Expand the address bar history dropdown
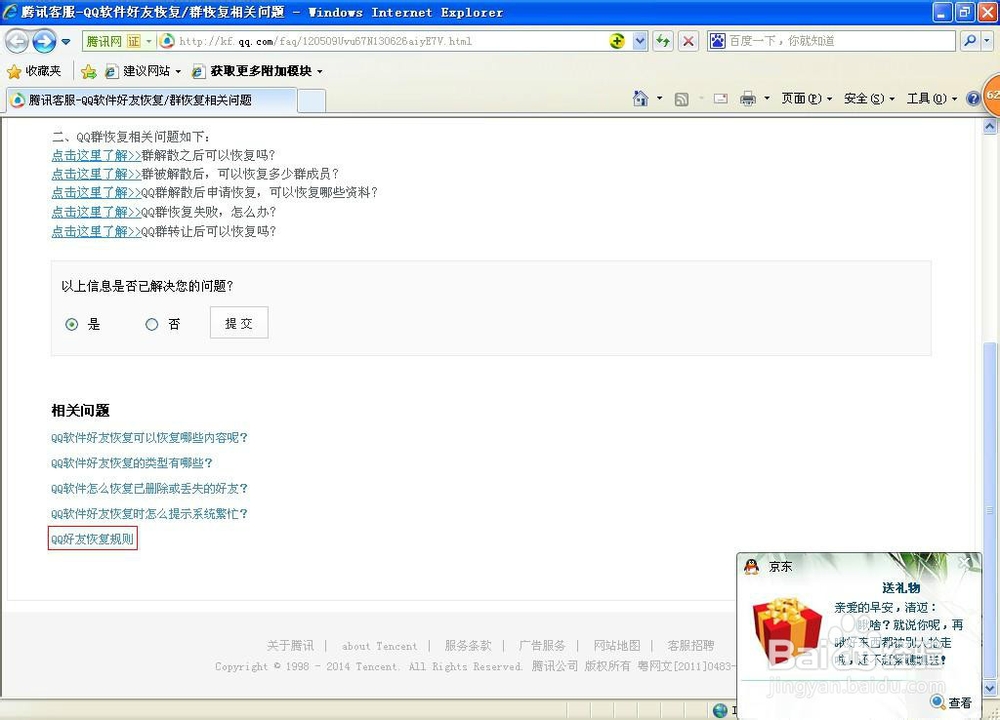Image resolution: width=1000 pixels, height=720 pixels. point(640,41)
